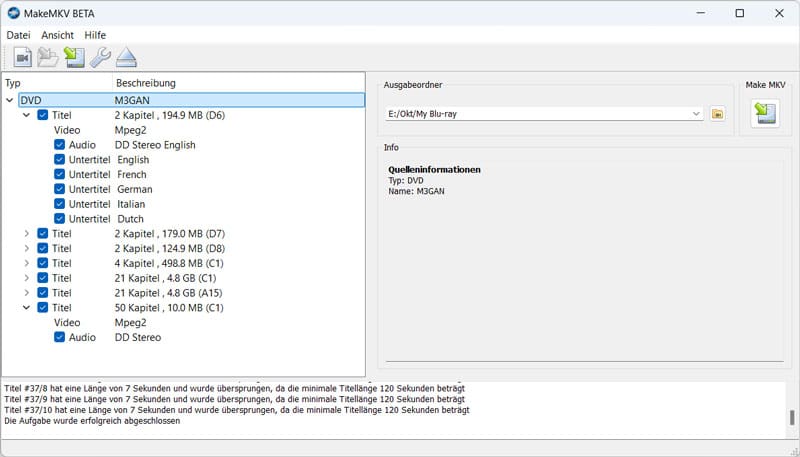Screen dimensions: 800x457
Task: Collapse the DVD M3GAN root node
Action: coord(10,100)
